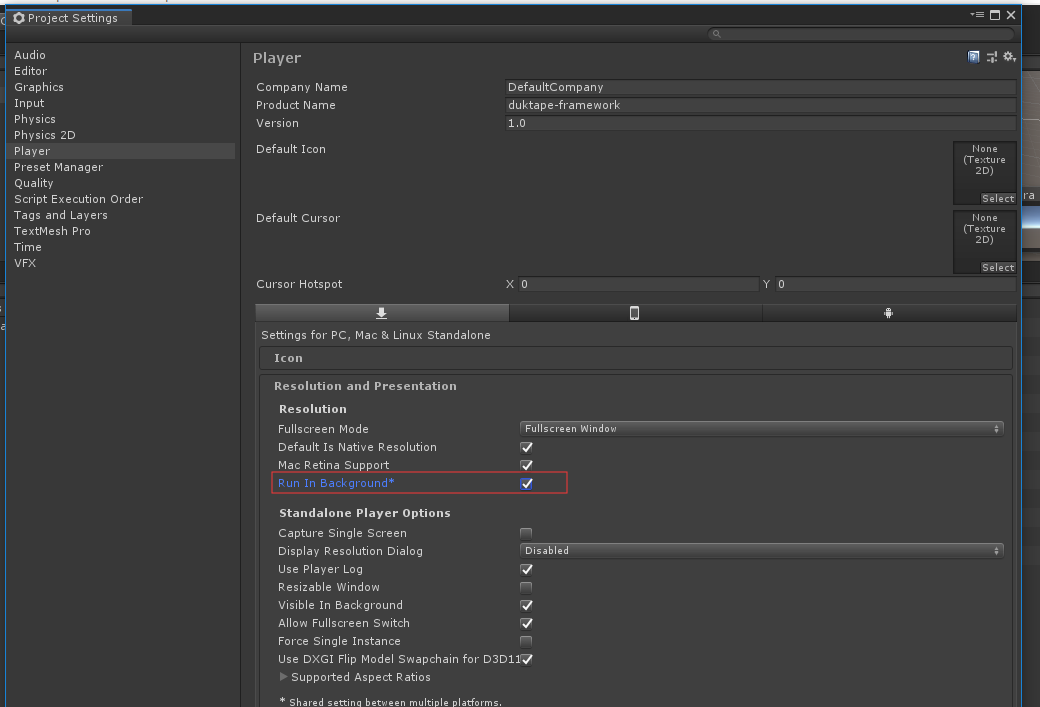Choose the Default Icon texture via Select button
The image size is (1040, 707).
pos(997,198)
